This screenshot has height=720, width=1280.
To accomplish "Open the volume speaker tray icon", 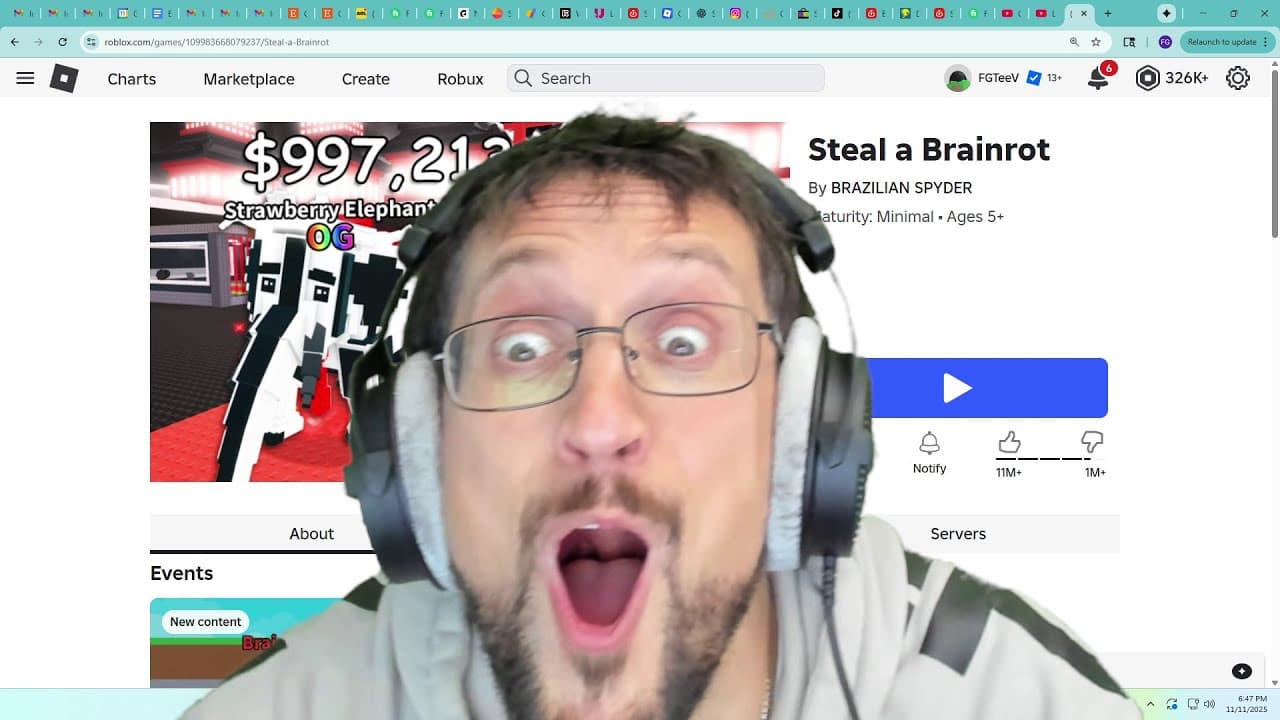I will pos(1209,704).
